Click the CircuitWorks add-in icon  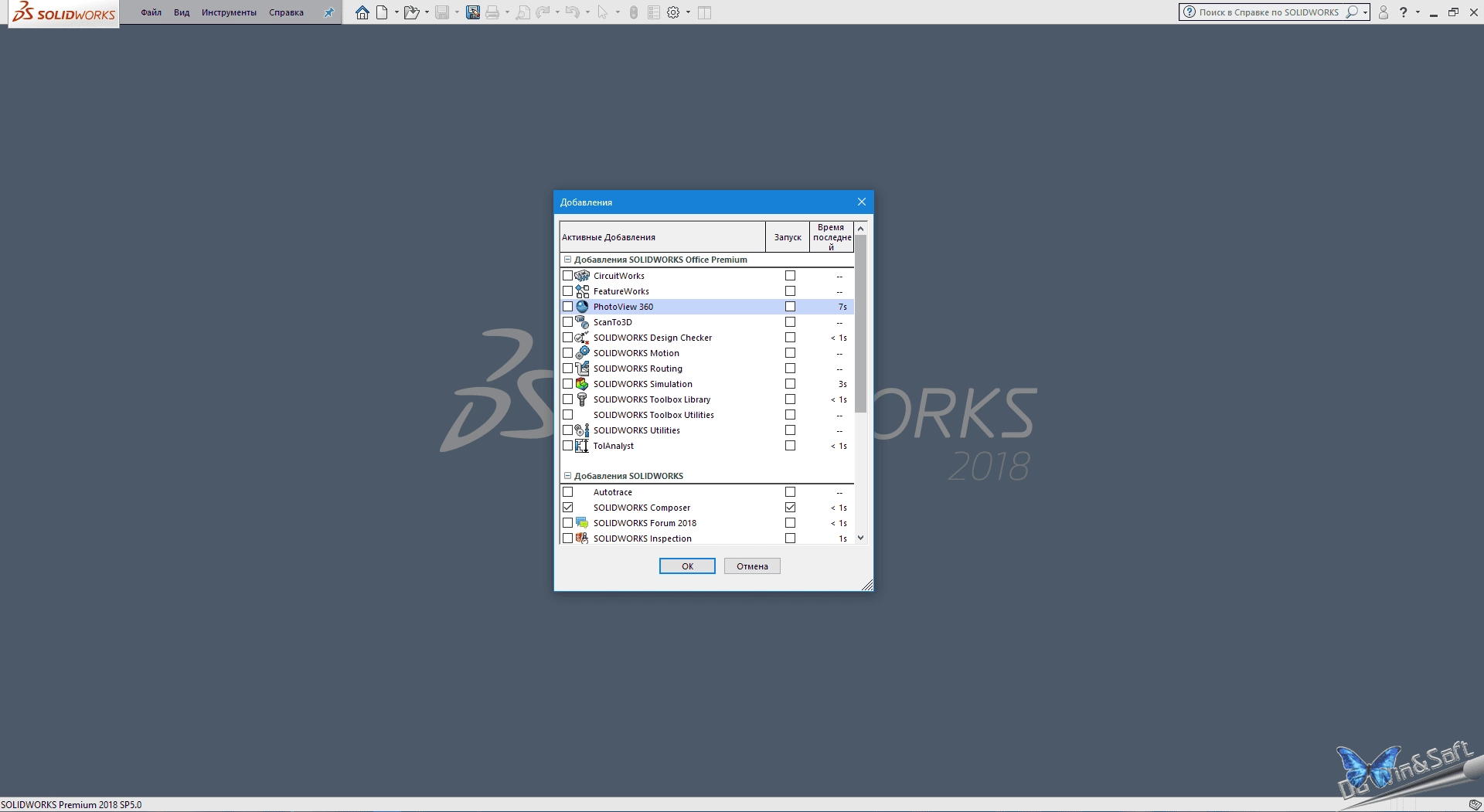point(582,276)
